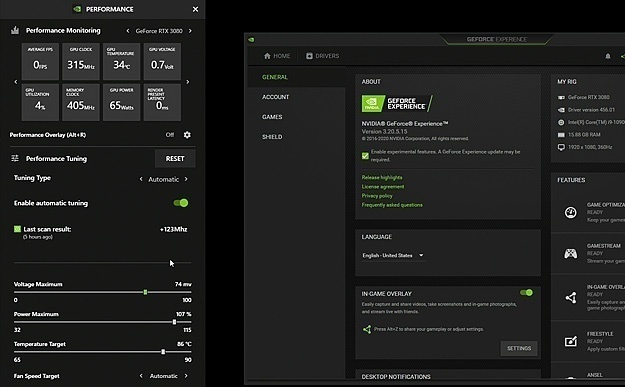Click the Intel Core CPU icon in My Rig
This screenshot has height=387, width=625.
click(561, 122)
